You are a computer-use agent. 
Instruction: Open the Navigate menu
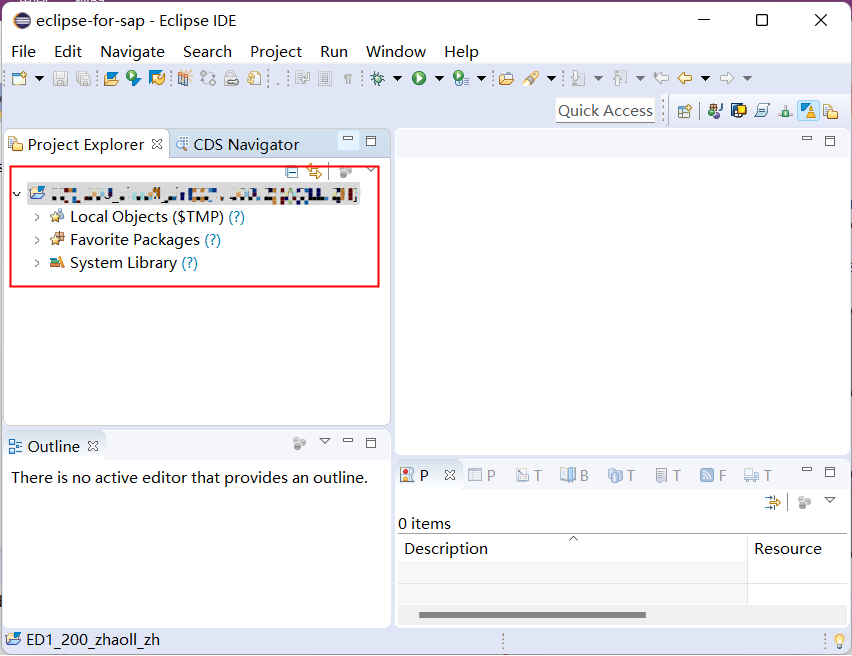(133, 52)
